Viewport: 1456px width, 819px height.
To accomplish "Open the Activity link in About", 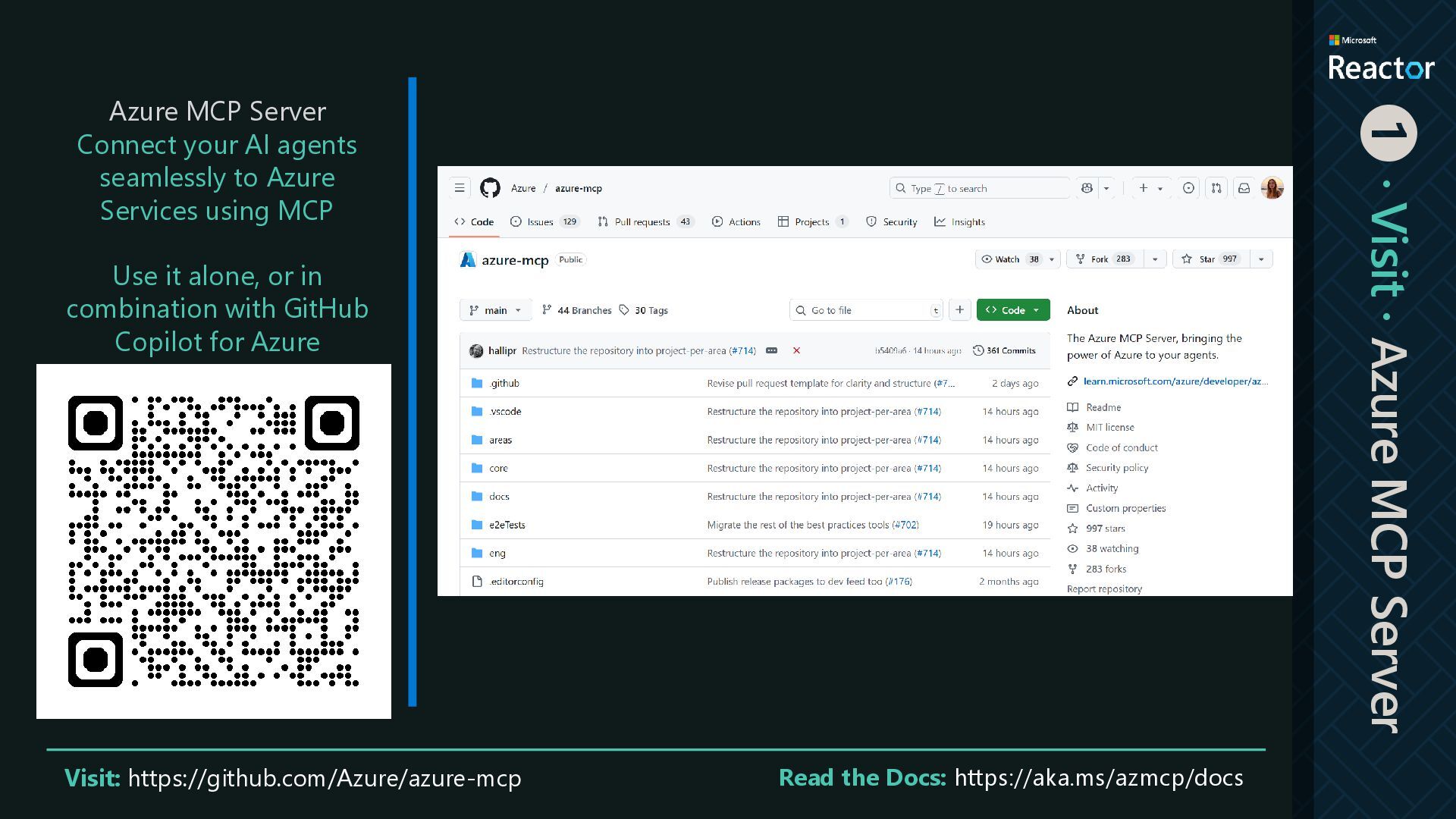I will tap(1101, 488).
